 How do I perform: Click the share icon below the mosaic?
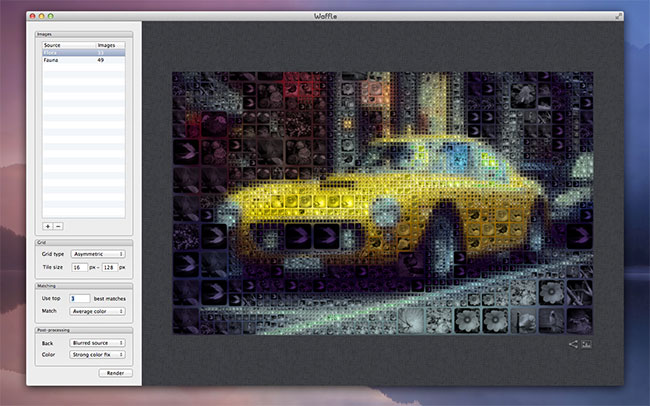click(573, 345)
